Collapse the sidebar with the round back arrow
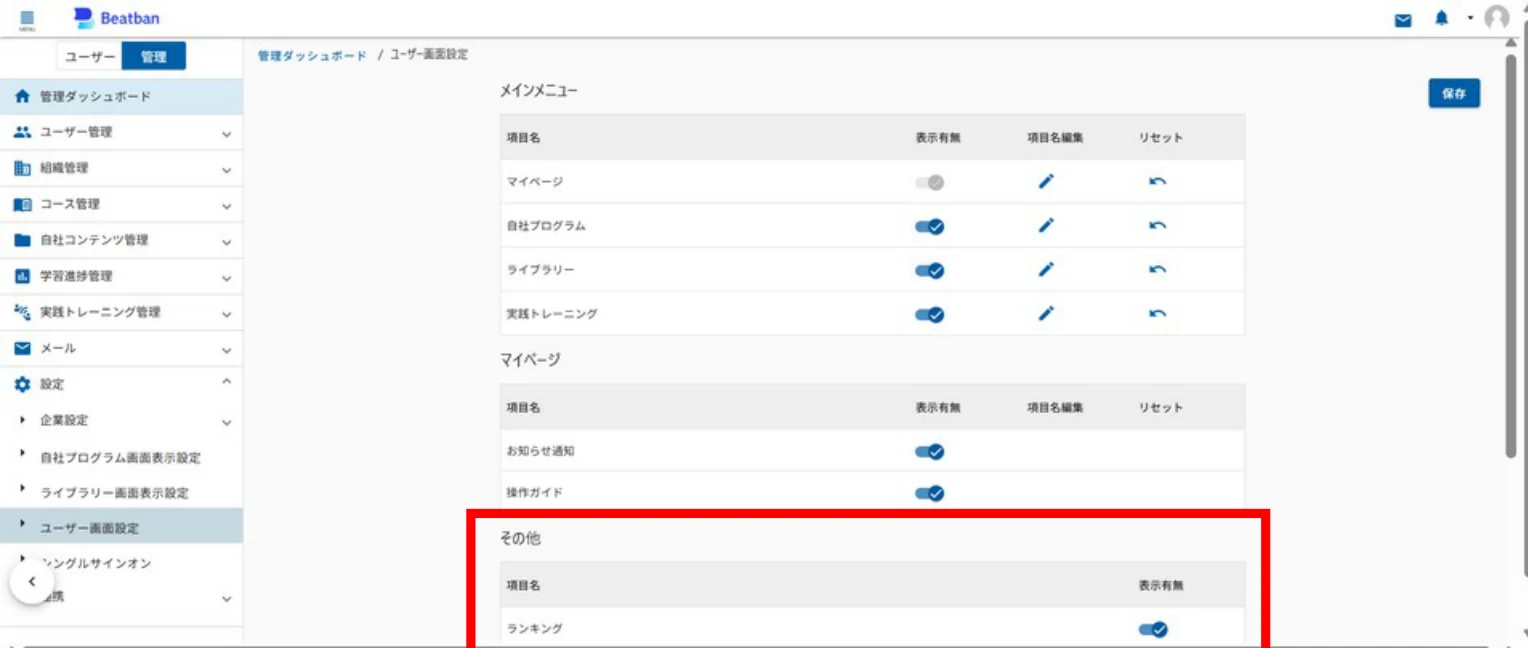 tap(32, 581)
